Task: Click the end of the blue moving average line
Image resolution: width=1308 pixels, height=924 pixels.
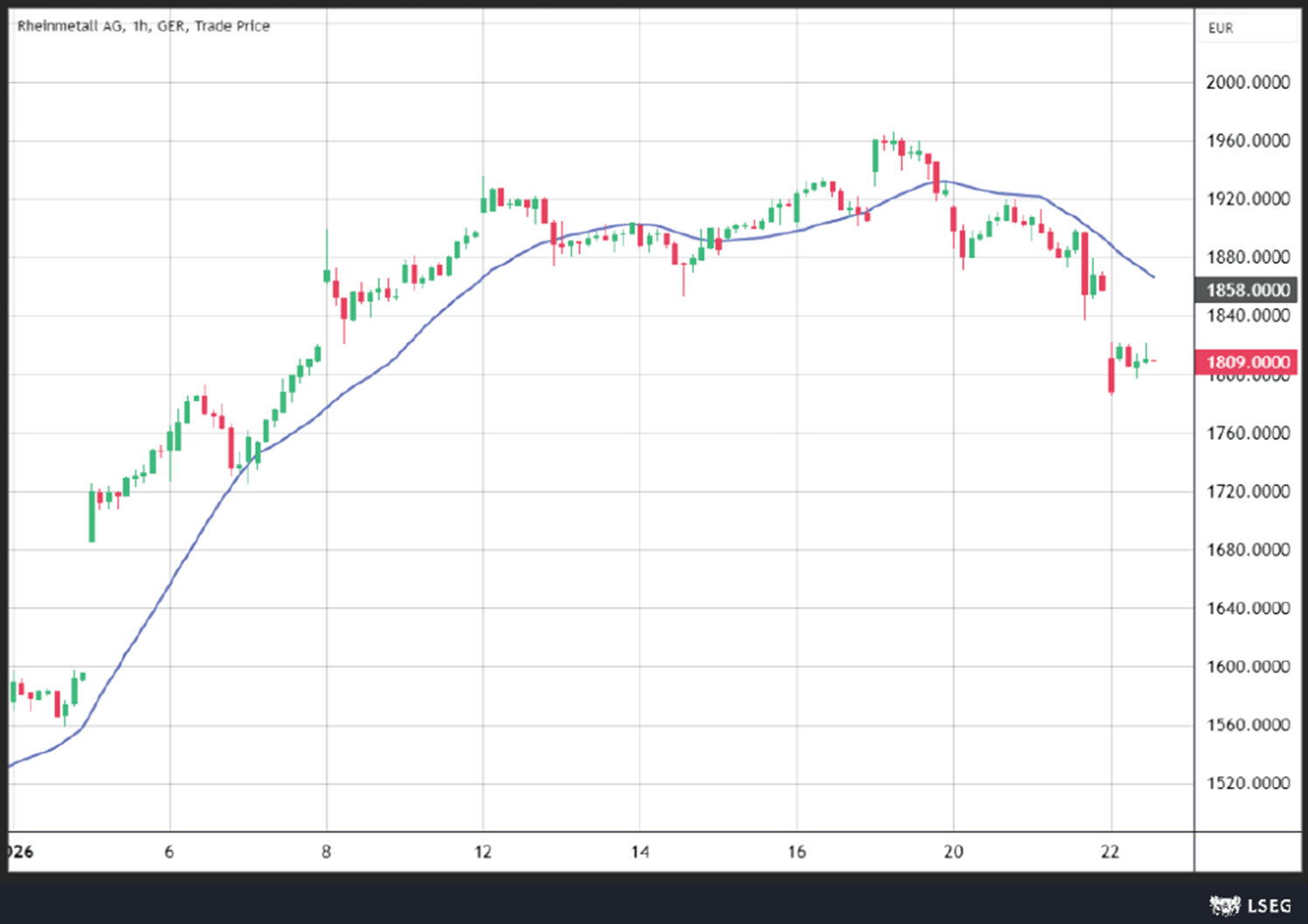Action: (x=1154, y=277)
